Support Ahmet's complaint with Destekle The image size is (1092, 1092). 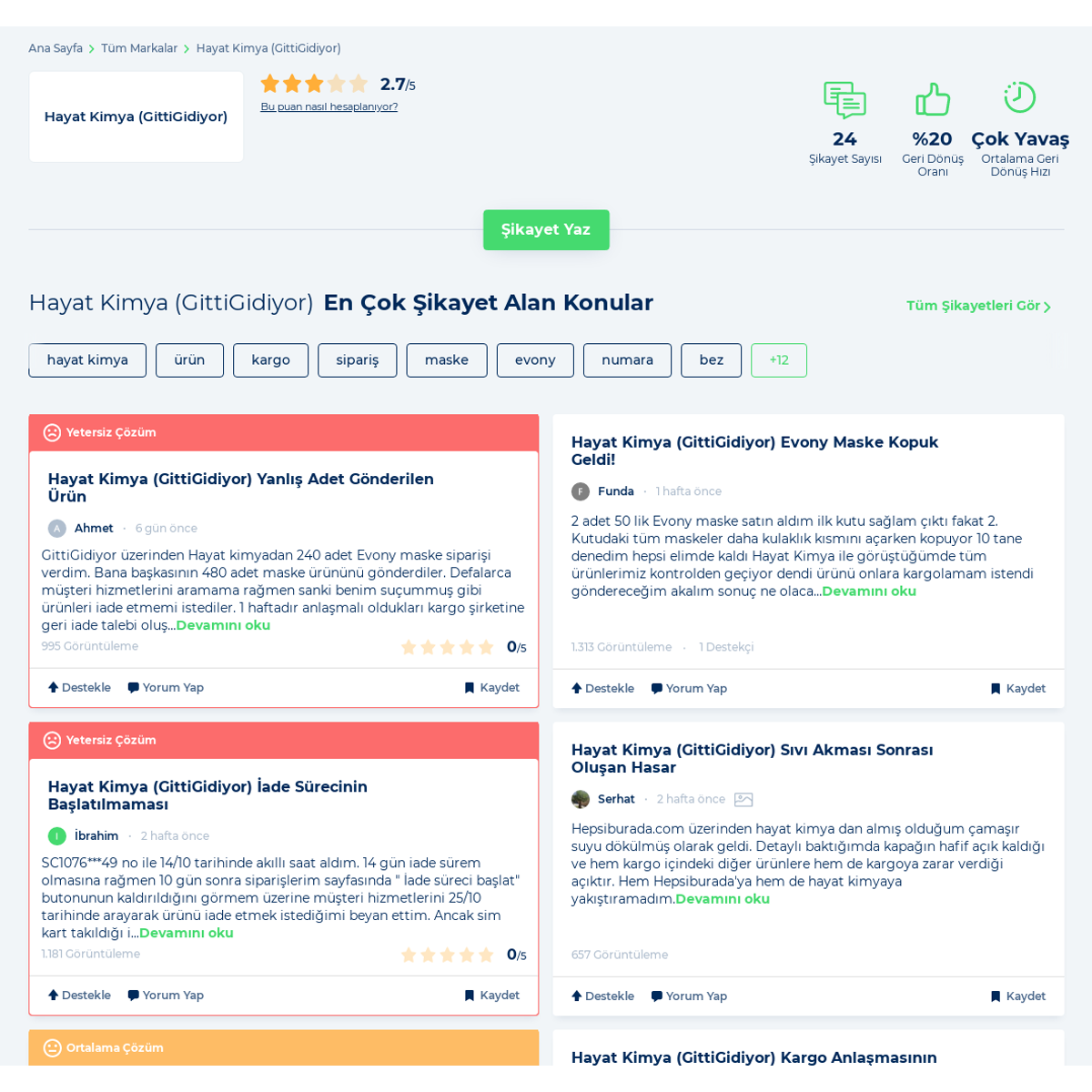pyautogui.click(x=79, y=688)
